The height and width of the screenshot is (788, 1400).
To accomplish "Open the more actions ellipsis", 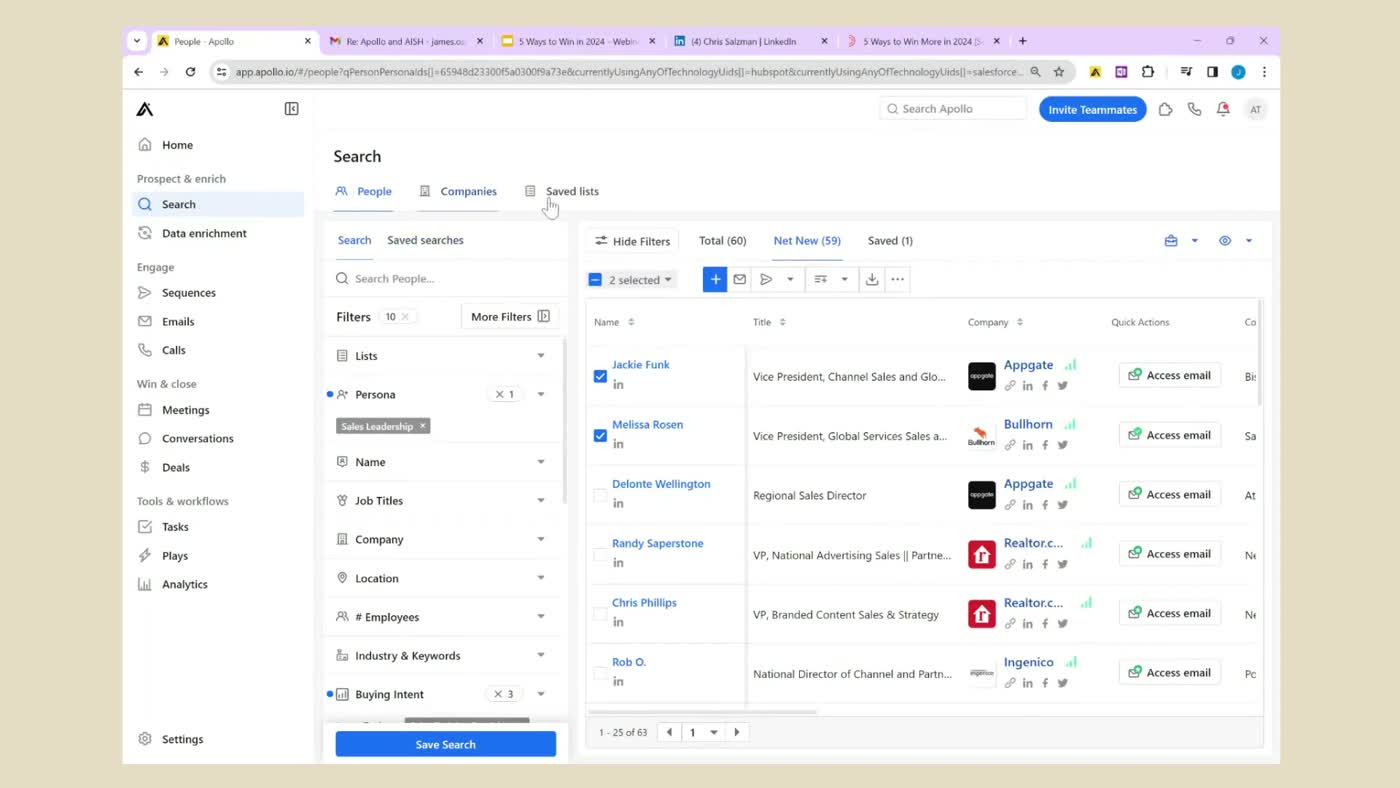I will click(898, 280).
